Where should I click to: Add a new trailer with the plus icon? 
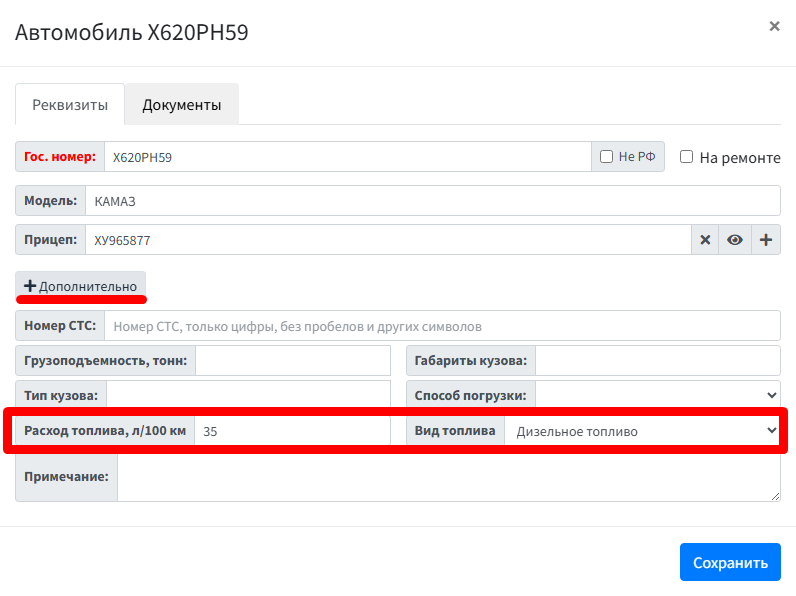click(x=766, y=240)
